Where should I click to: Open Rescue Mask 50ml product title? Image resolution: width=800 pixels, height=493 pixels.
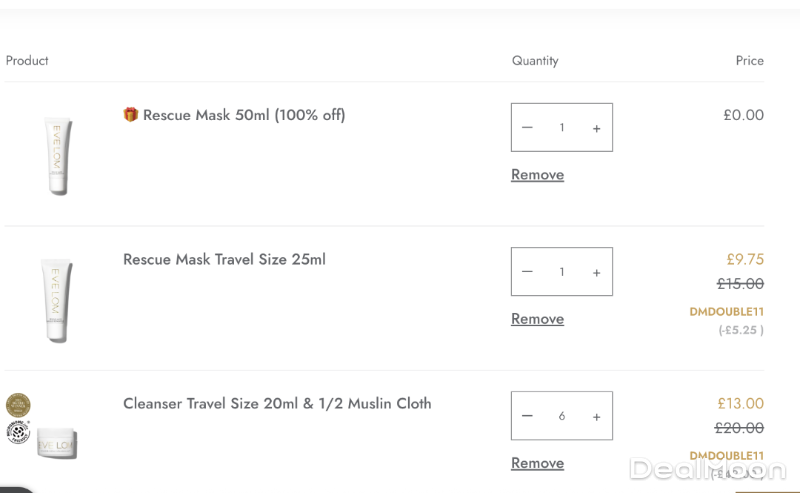click(x=244, y=115)
